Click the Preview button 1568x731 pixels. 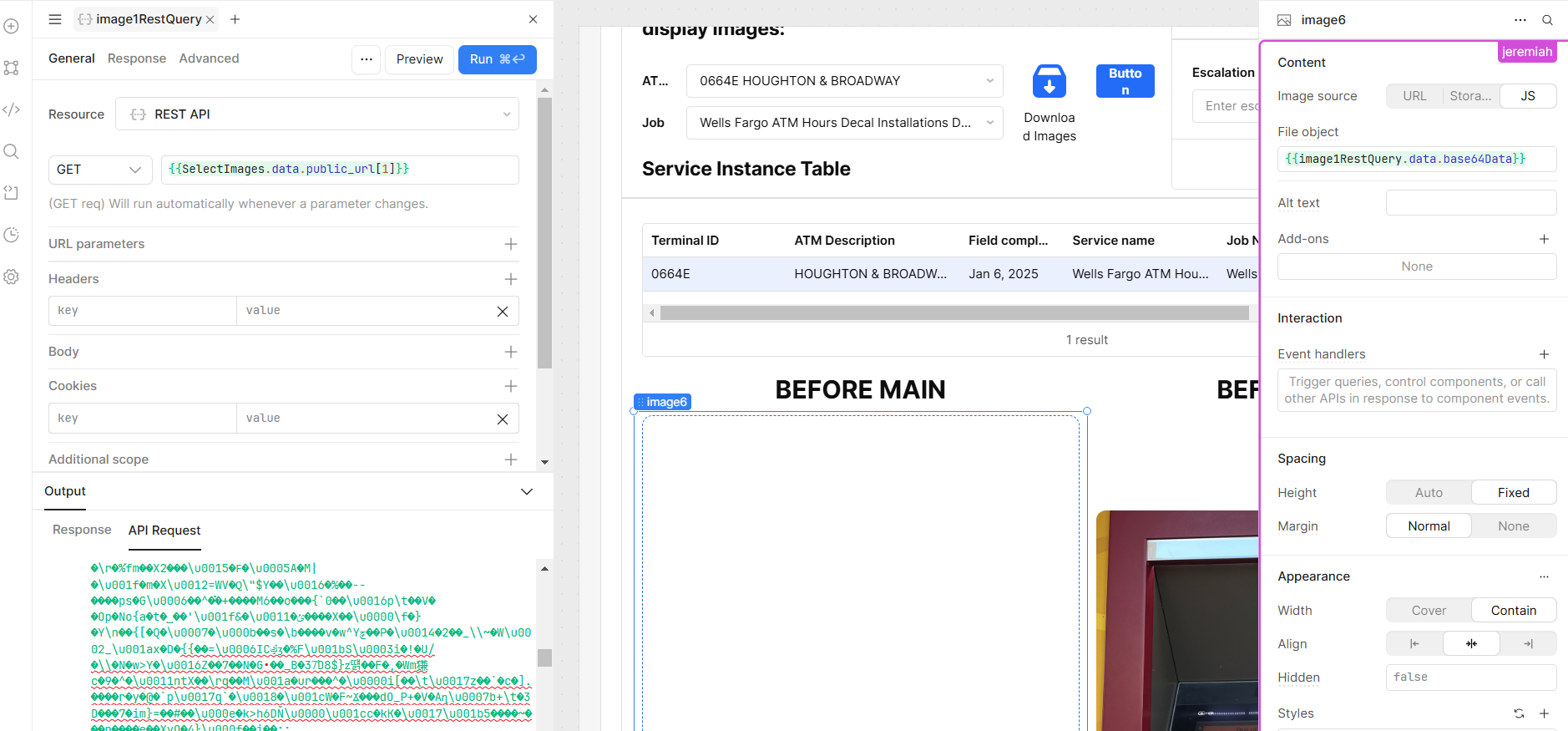tap(420, 59)
